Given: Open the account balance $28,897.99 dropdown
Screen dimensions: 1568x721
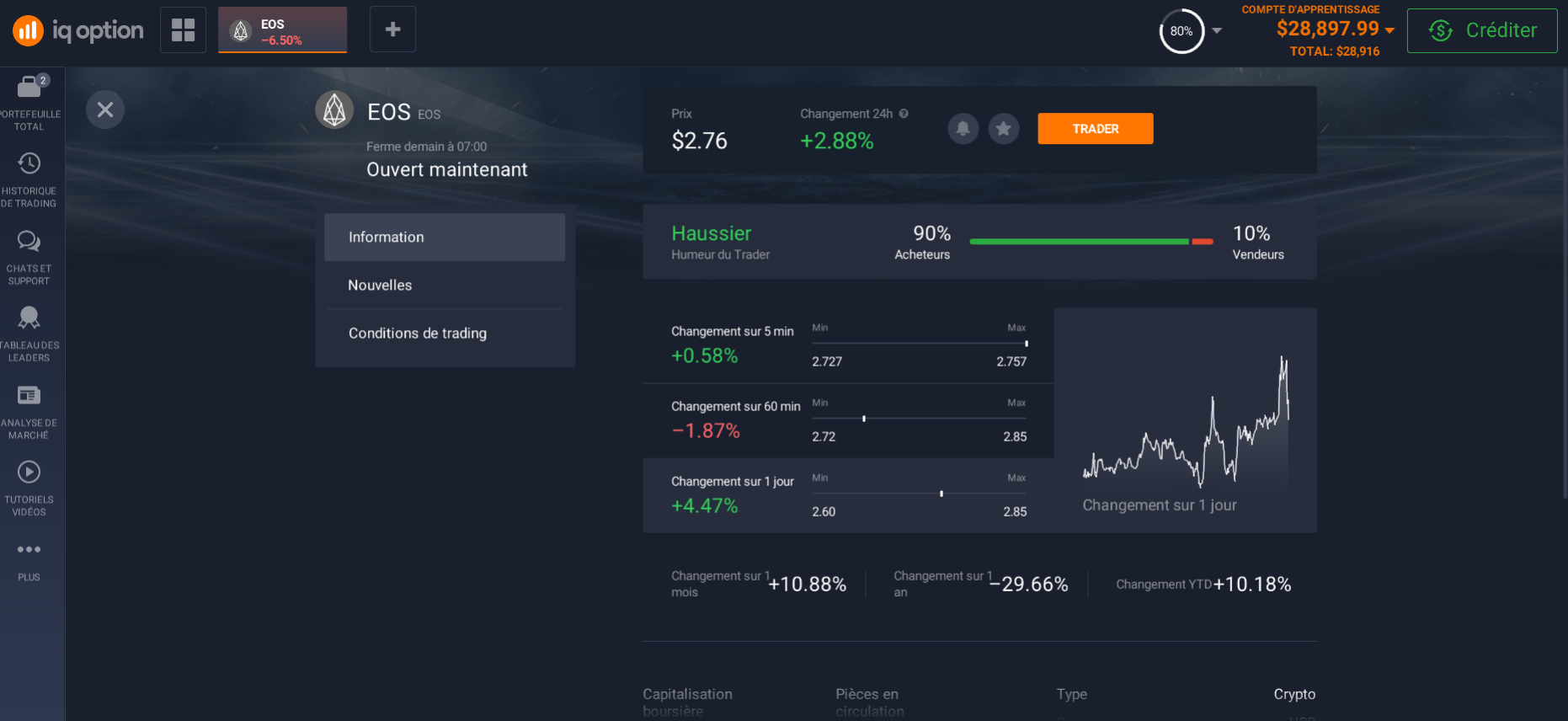Looking at the screenshot, I should [1335, 29].
